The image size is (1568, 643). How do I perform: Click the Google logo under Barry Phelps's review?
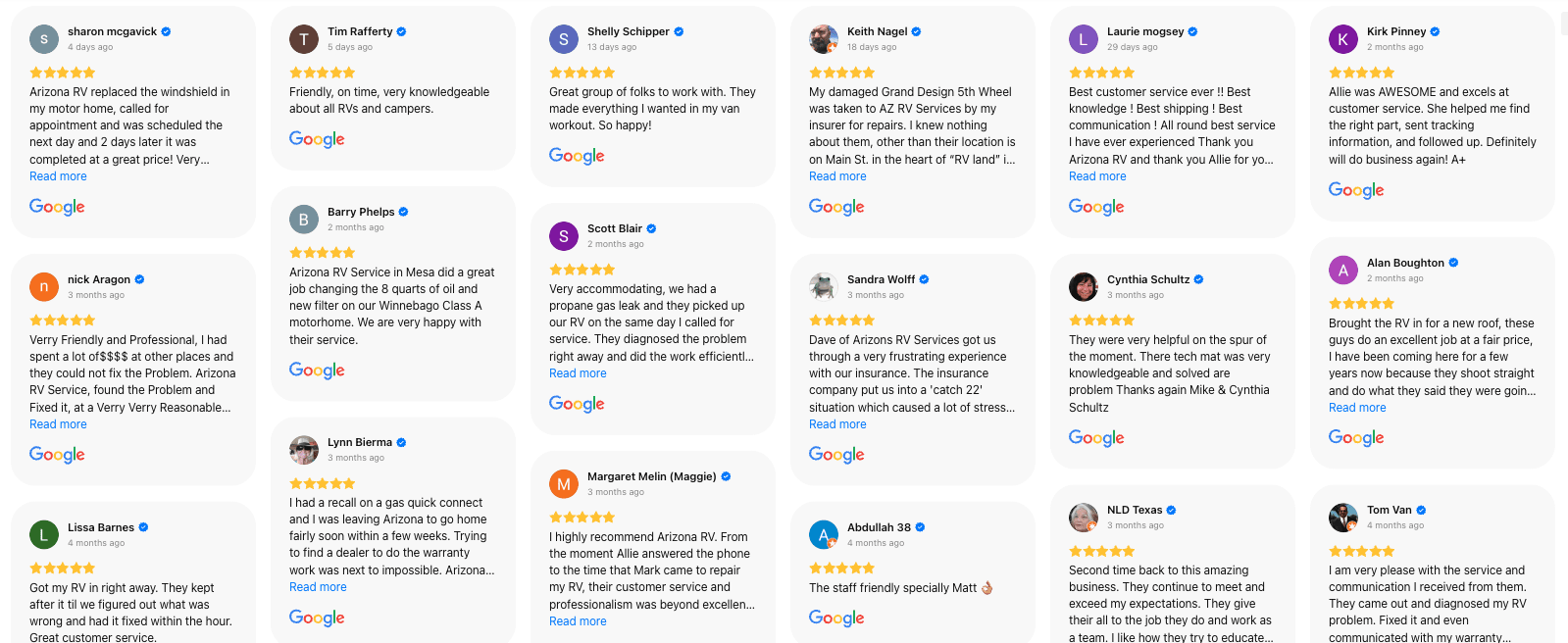[x=317, y=371]
